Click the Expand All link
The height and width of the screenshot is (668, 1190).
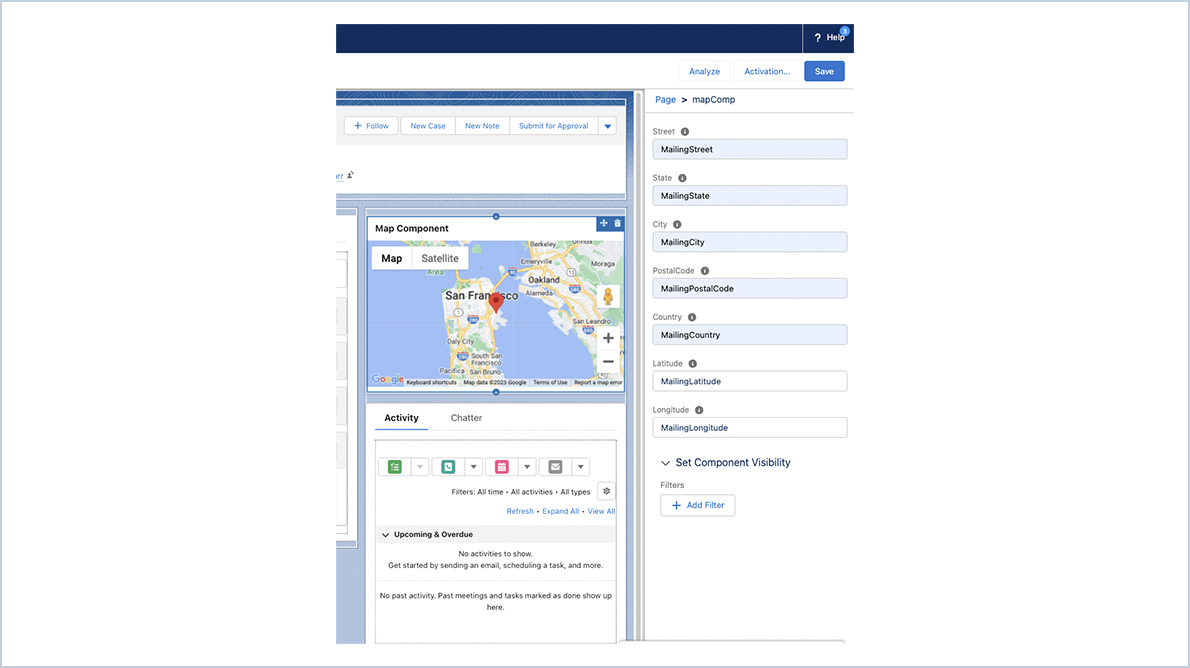pyautogui.click(x=560, y=511)
